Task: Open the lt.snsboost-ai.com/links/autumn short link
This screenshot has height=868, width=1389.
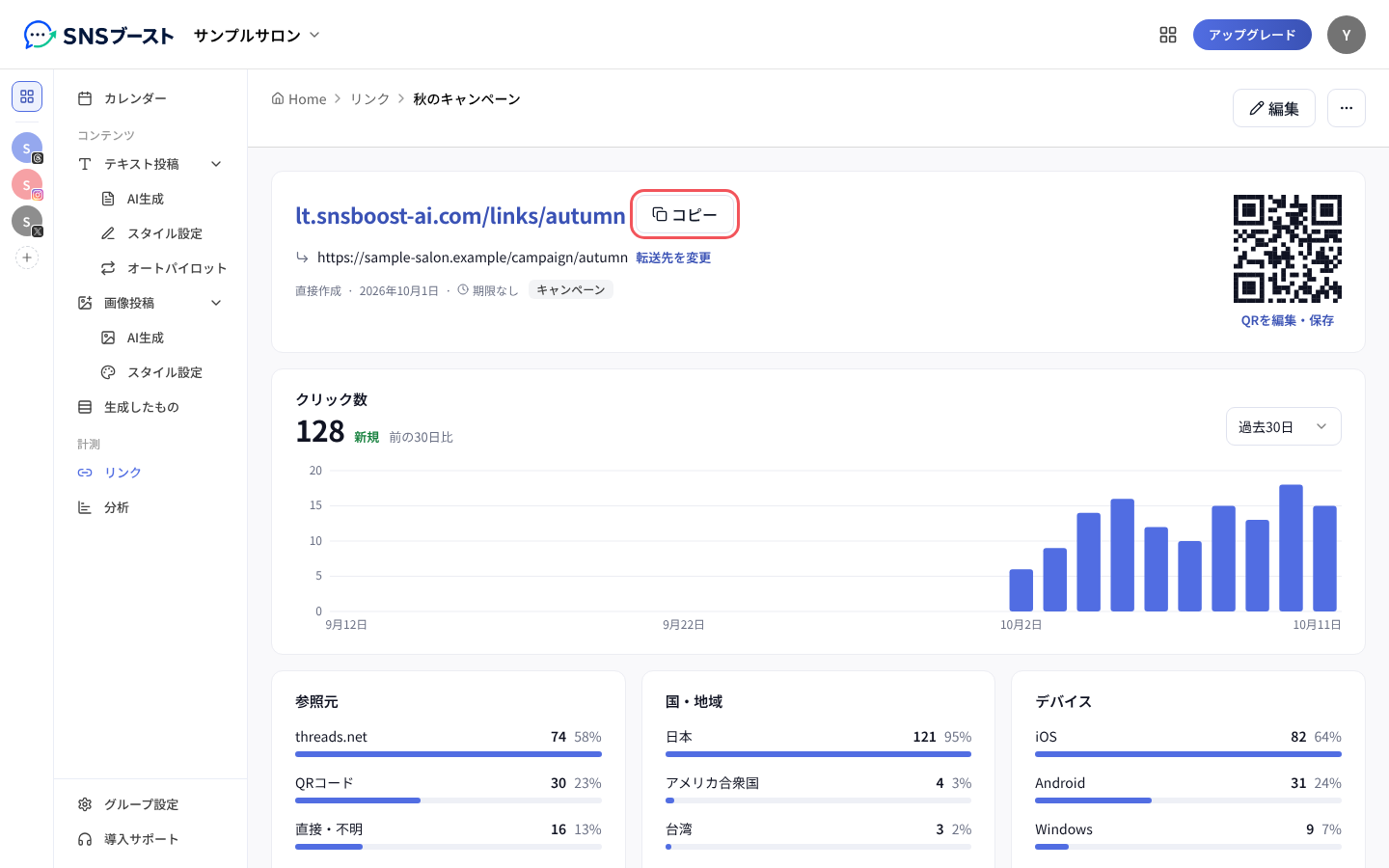Action: (460, 215)
